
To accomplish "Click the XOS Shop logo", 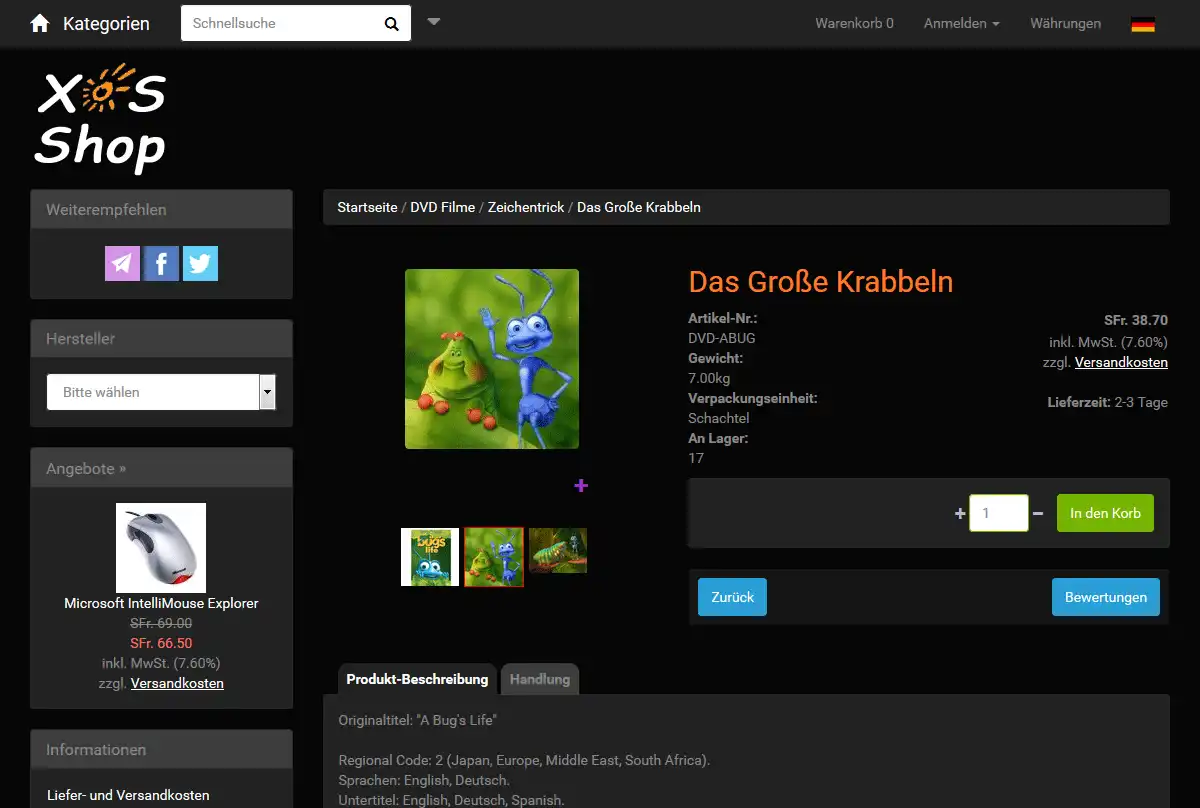I will tap(100, 118).
